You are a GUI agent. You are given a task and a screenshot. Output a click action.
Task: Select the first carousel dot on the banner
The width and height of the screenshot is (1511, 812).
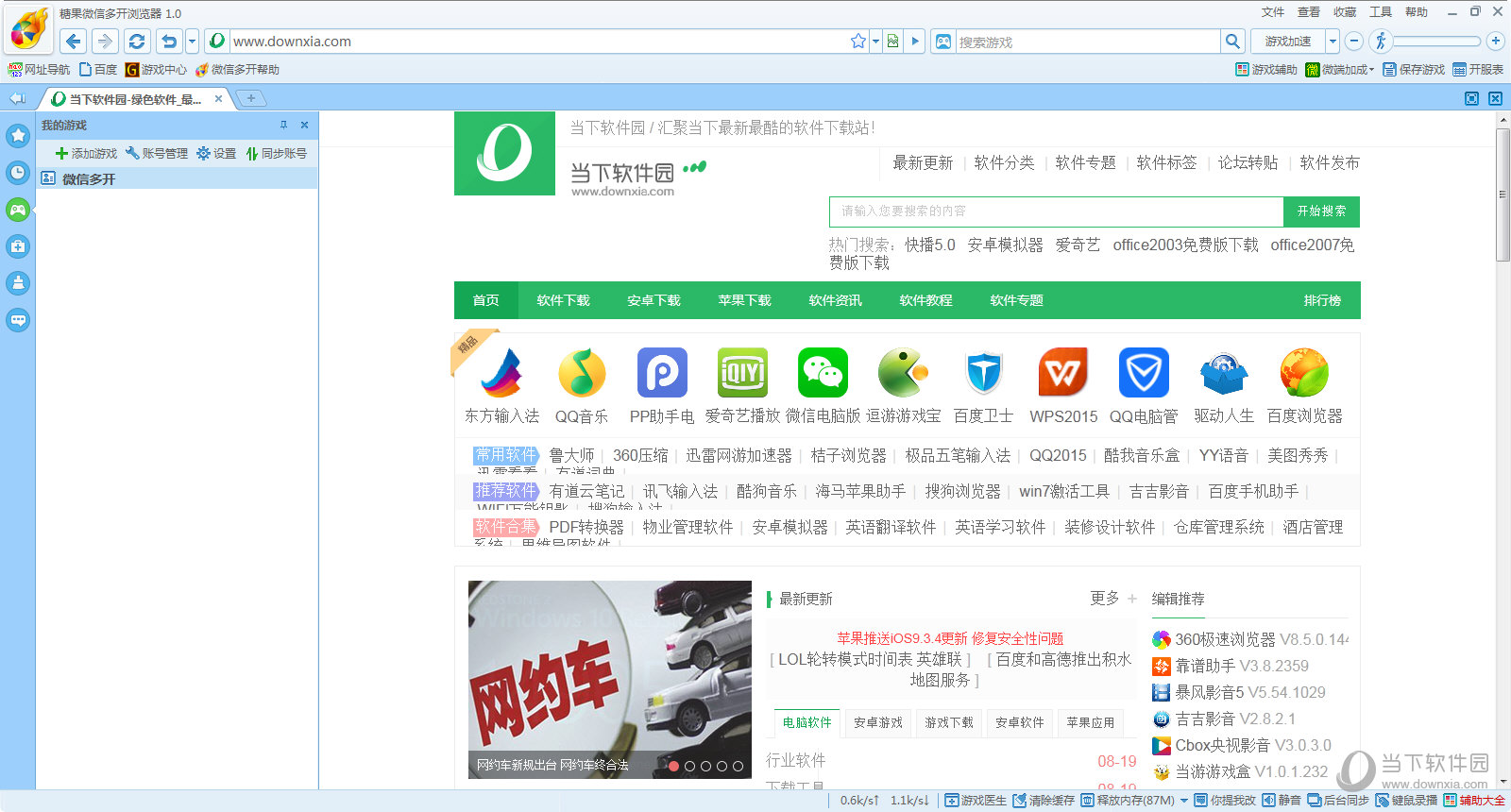point(673,766)
